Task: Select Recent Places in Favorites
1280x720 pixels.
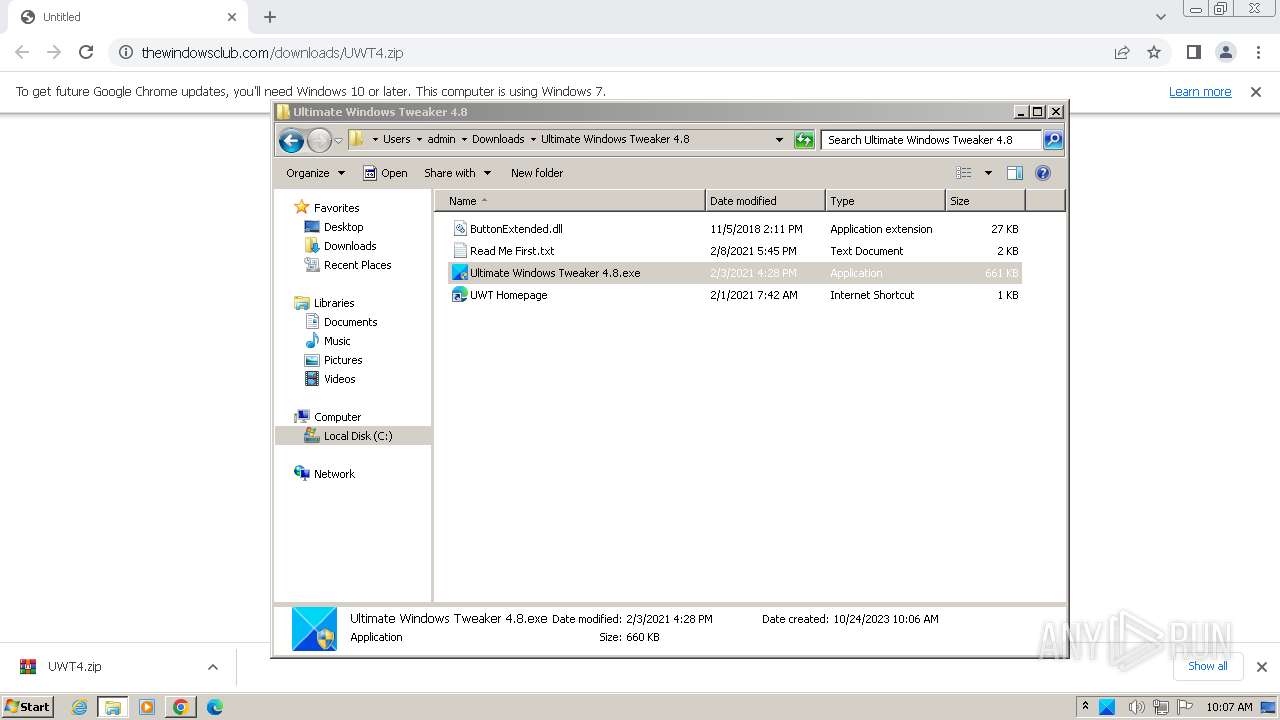Action: (x=357, y=265)
